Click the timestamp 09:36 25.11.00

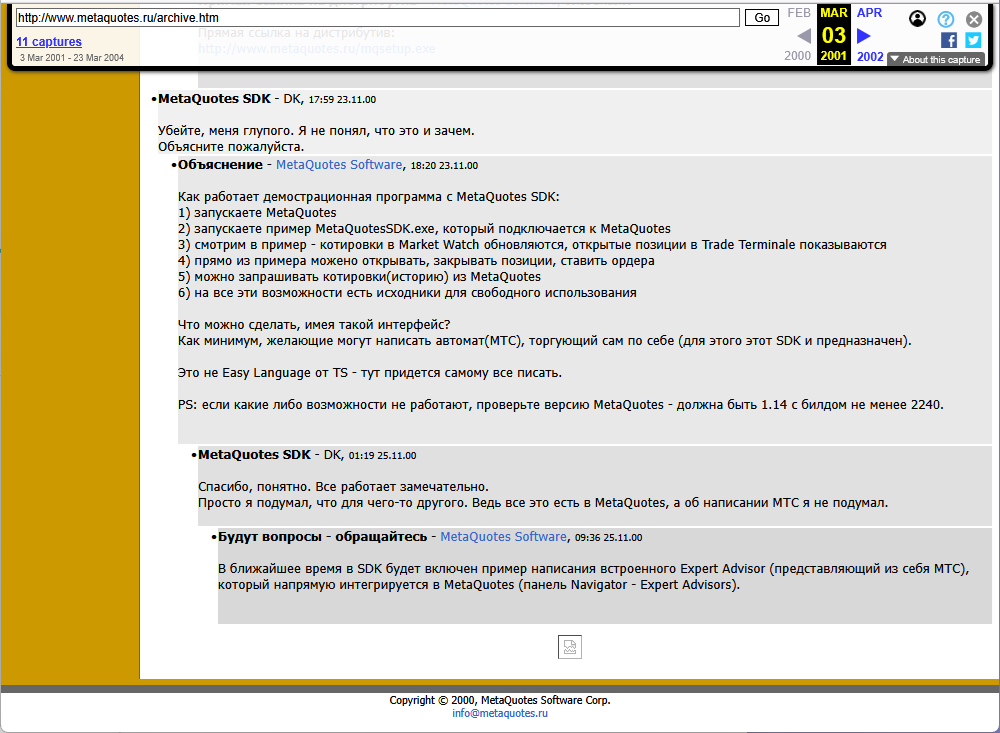tap(608, 537)
